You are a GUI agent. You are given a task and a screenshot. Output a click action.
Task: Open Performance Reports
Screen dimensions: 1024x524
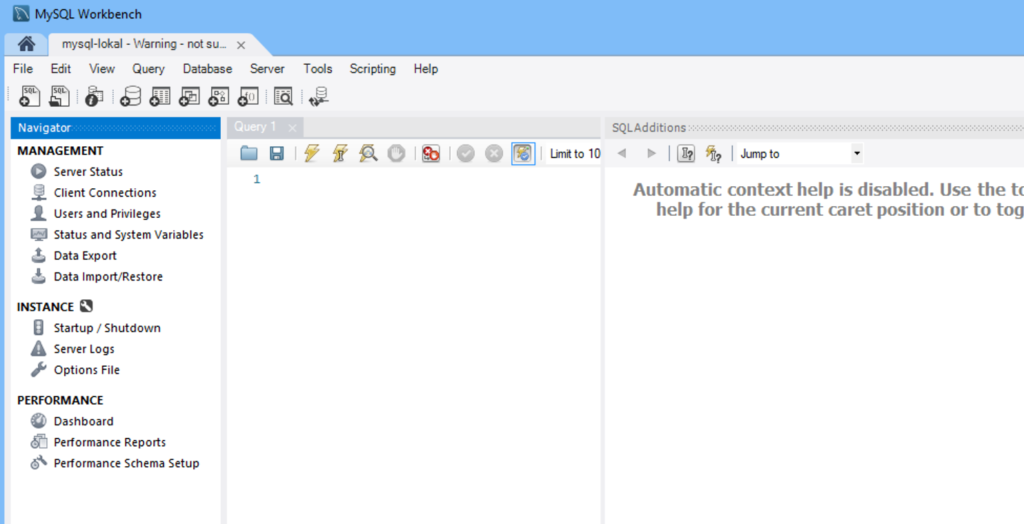pyautogui.click(x=110, y=442)
